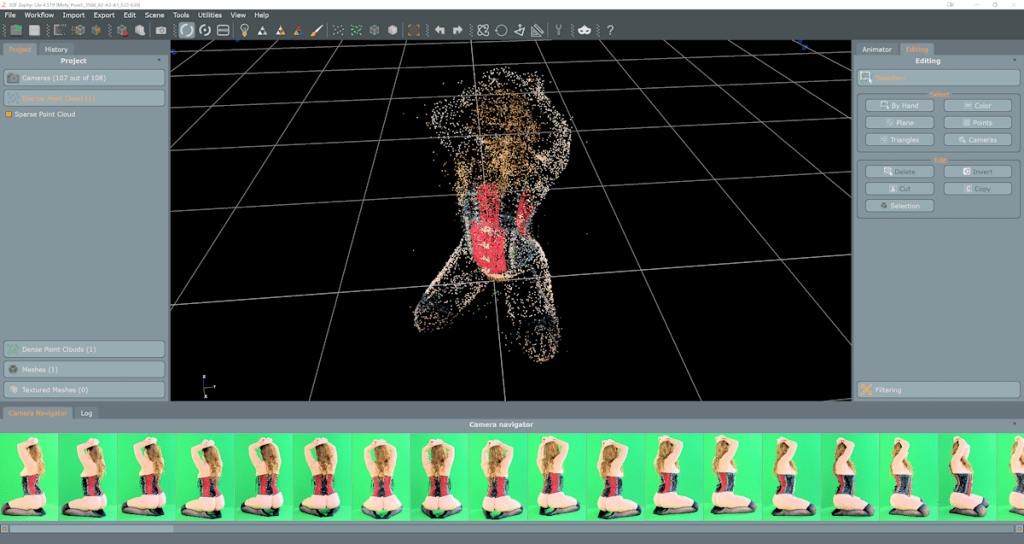Click the light bulb lighting icon
The image size is (1024, 544).
[x=243, y=31]
